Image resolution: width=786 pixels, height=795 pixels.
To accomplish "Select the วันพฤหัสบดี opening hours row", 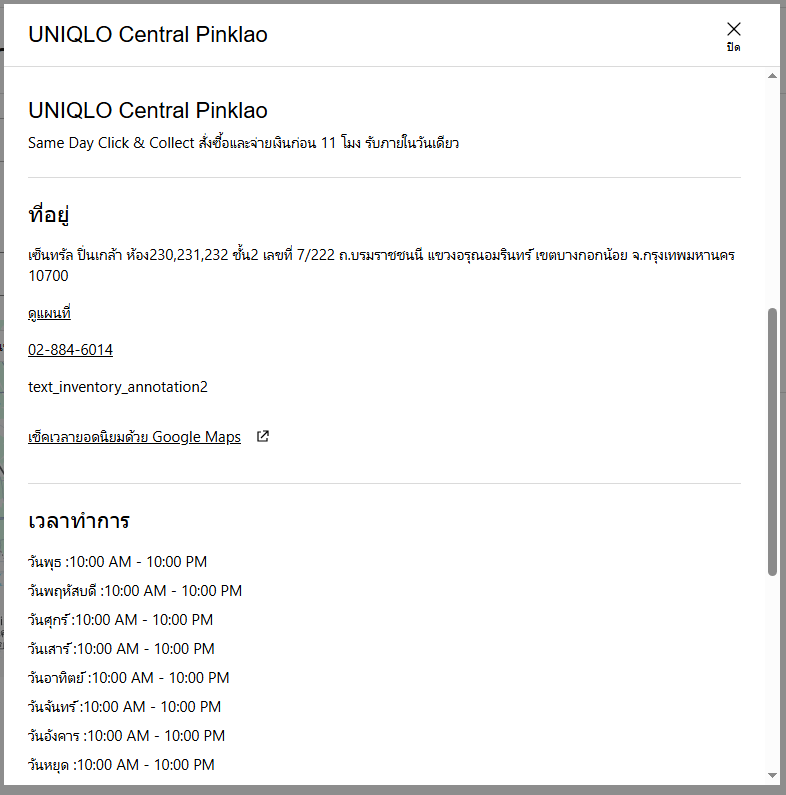I will (135, 591).
